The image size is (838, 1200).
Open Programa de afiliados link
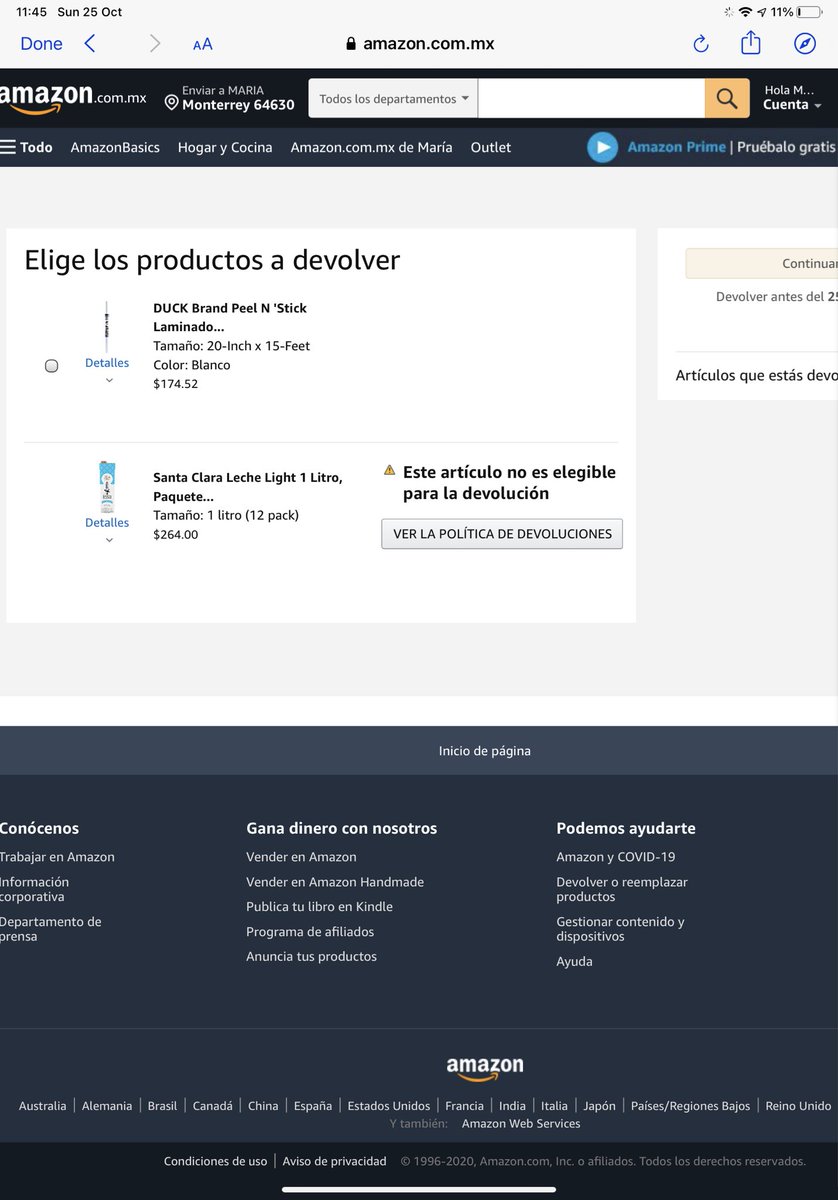tap(310, 932)
